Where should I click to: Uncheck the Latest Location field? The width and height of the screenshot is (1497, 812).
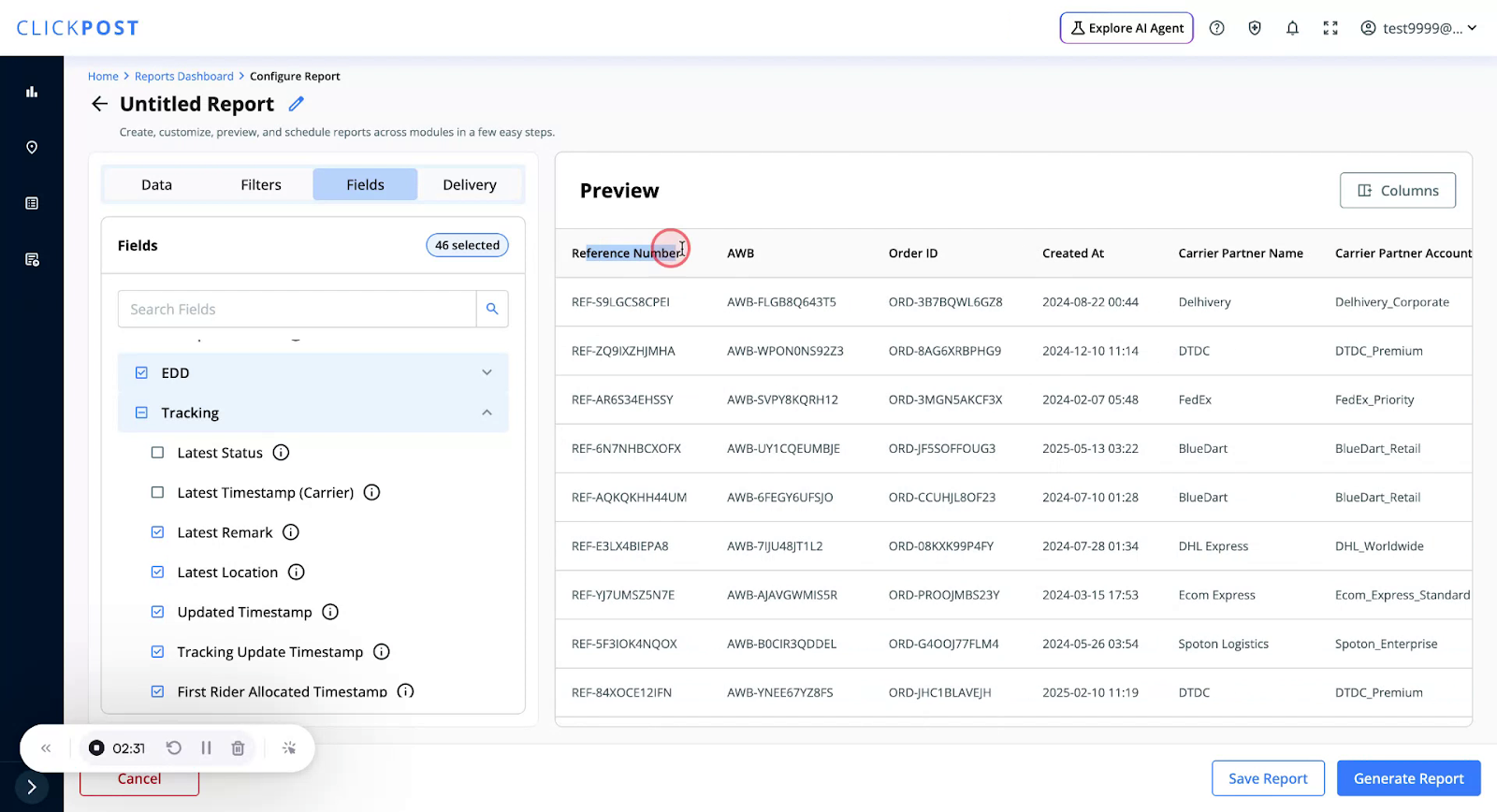[157, 573]
